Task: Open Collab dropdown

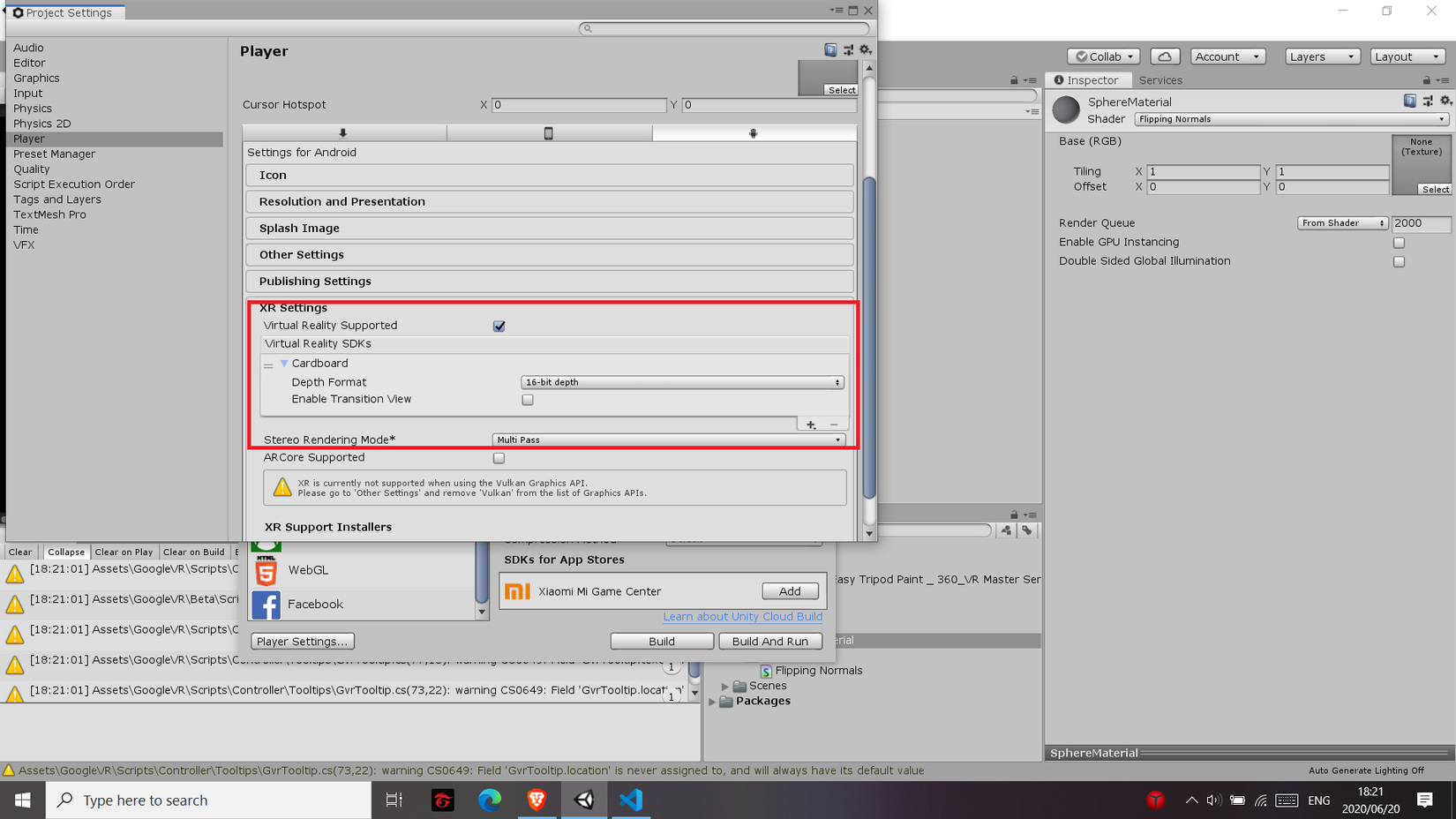Action: [1104, 56]
